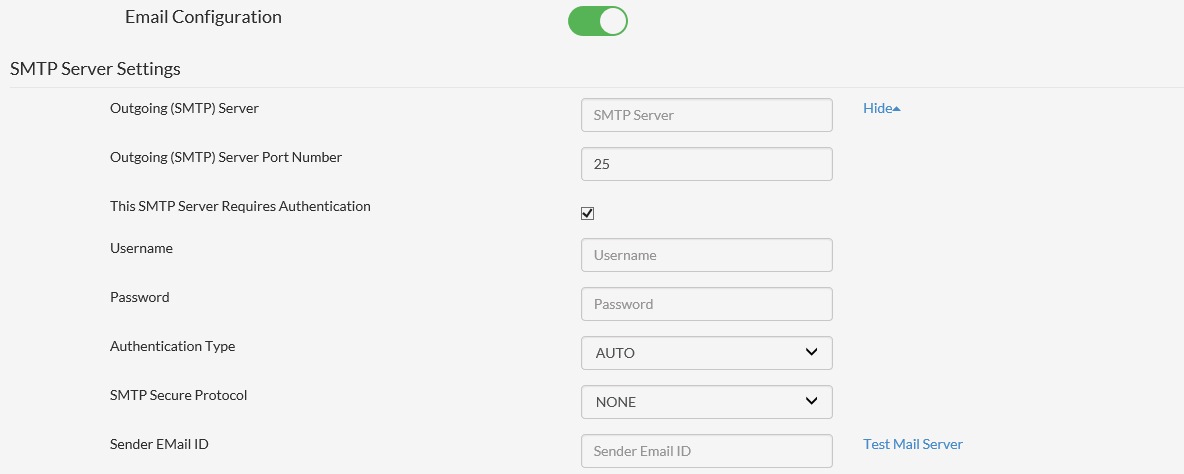This screenshot has width=1184, height=474.
Task: Click the SMTP Server Settings heading
Action: pyautogui.click(x=95, y=69)
